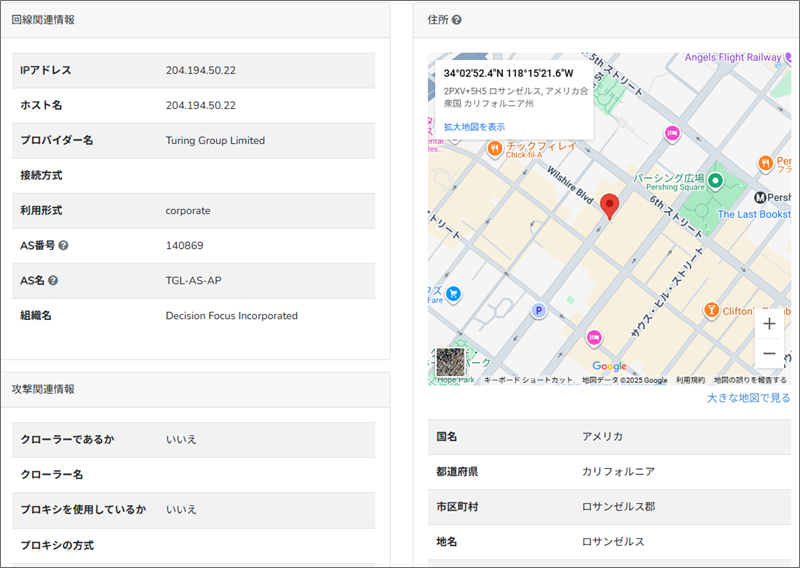Click the IP address value 204.194.50.22

pos(201,70)
